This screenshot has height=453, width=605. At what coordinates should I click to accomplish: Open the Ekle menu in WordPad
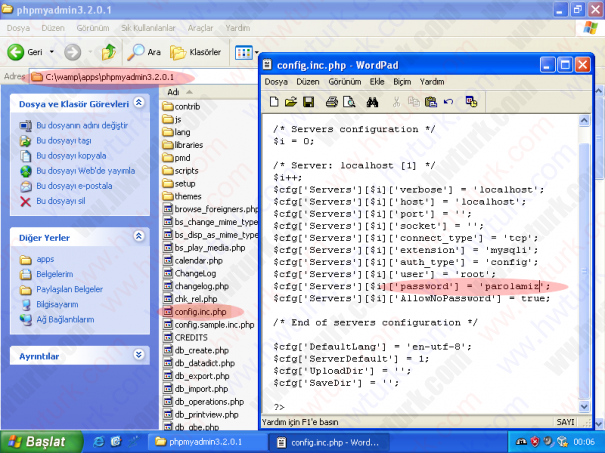(377, 82)
